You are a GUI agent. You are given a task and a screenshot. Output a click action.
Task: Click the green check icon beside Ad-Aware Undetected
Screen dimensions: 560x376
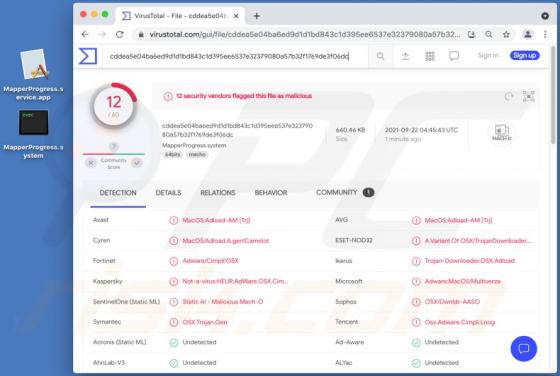click(x=416, y=343)
